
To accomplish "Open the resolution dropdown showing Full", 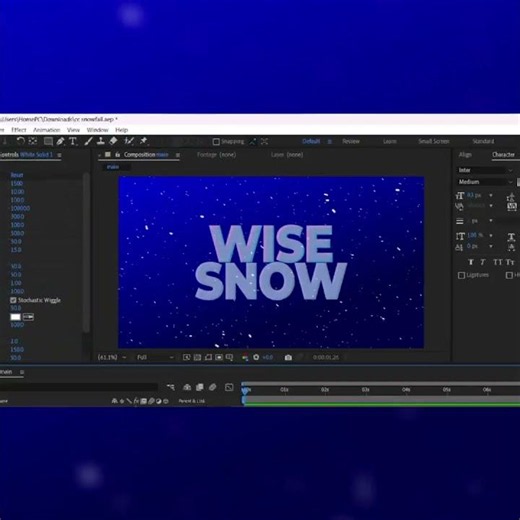I will pyautogui.click(x=155, y=357).
